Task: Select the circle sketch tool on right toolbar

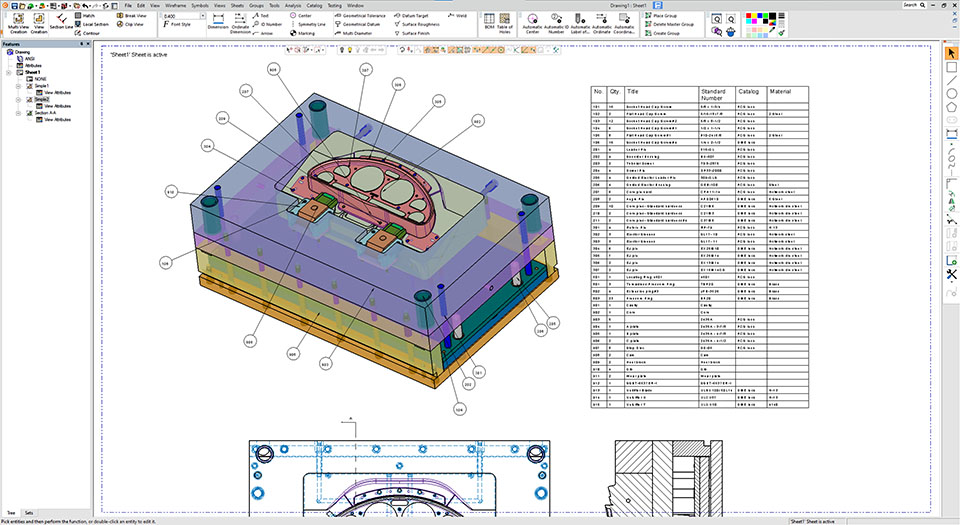Action: click(x=951, y=93)
